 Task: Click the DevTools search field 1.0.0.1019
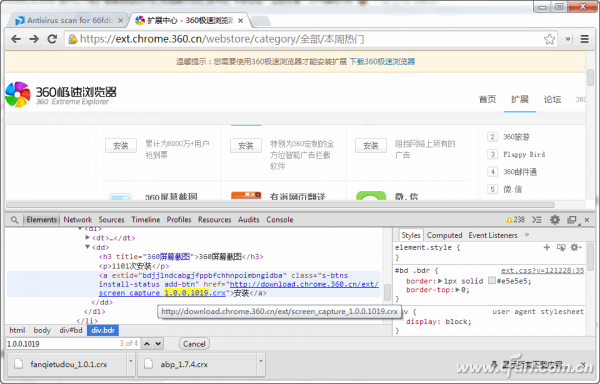(x=73, y=343)
